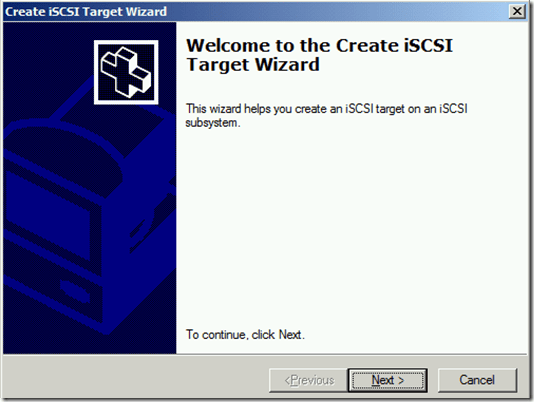This screenshot has height=402, width=534.
Task: Close the wizard with the X button
Action: coord(517,11)
